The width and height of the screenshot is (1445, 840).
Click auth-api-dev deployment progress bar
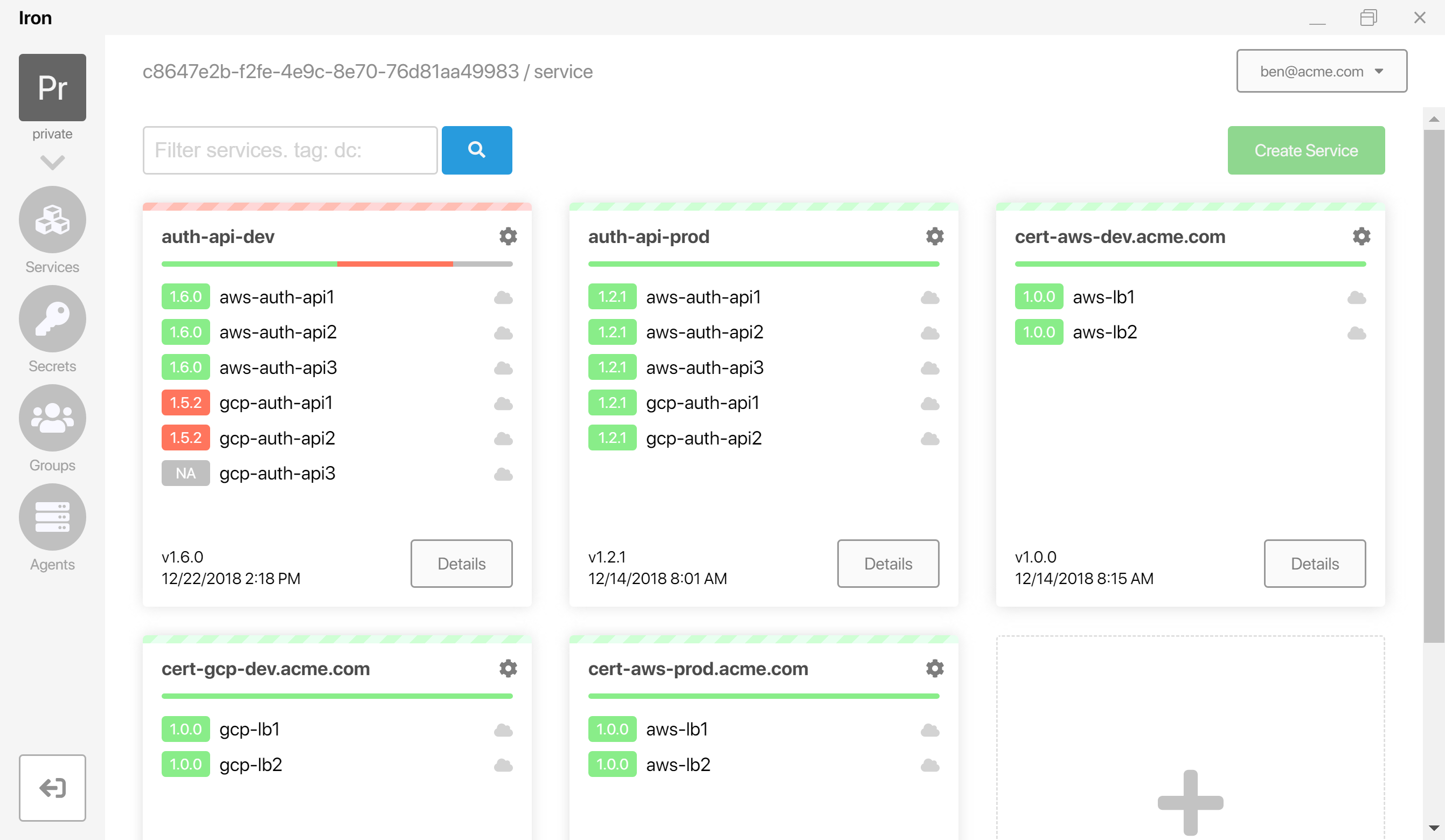tap(337, 264)
